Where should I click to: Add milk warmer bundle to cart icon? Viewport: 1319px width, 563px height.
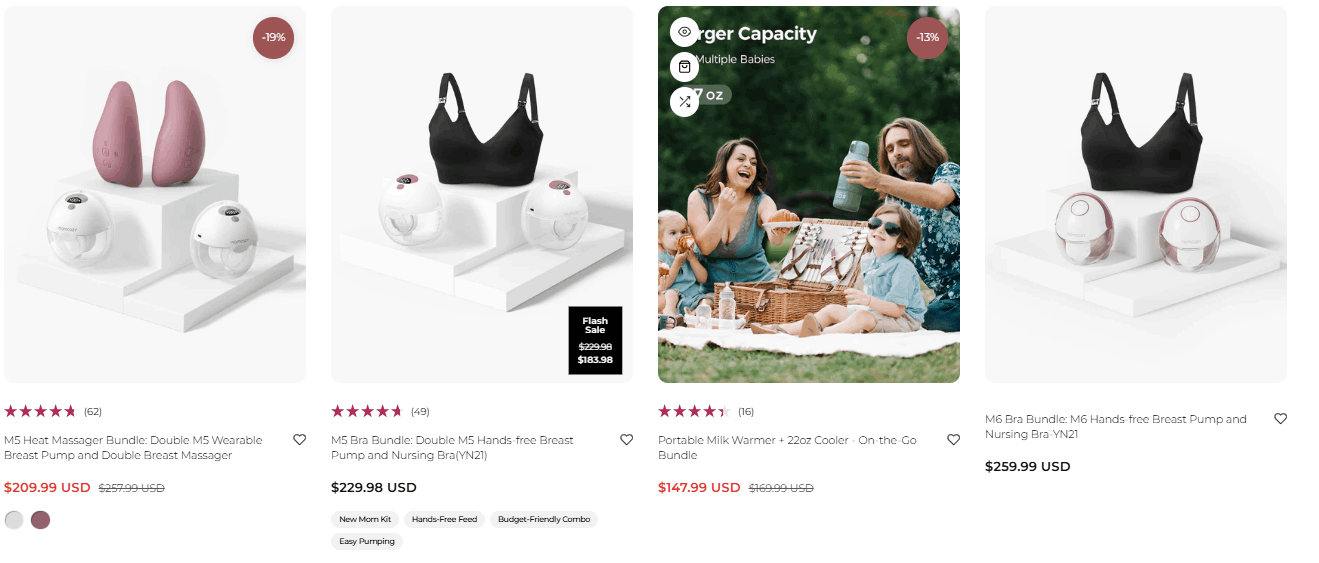click(x=684, y=67)
